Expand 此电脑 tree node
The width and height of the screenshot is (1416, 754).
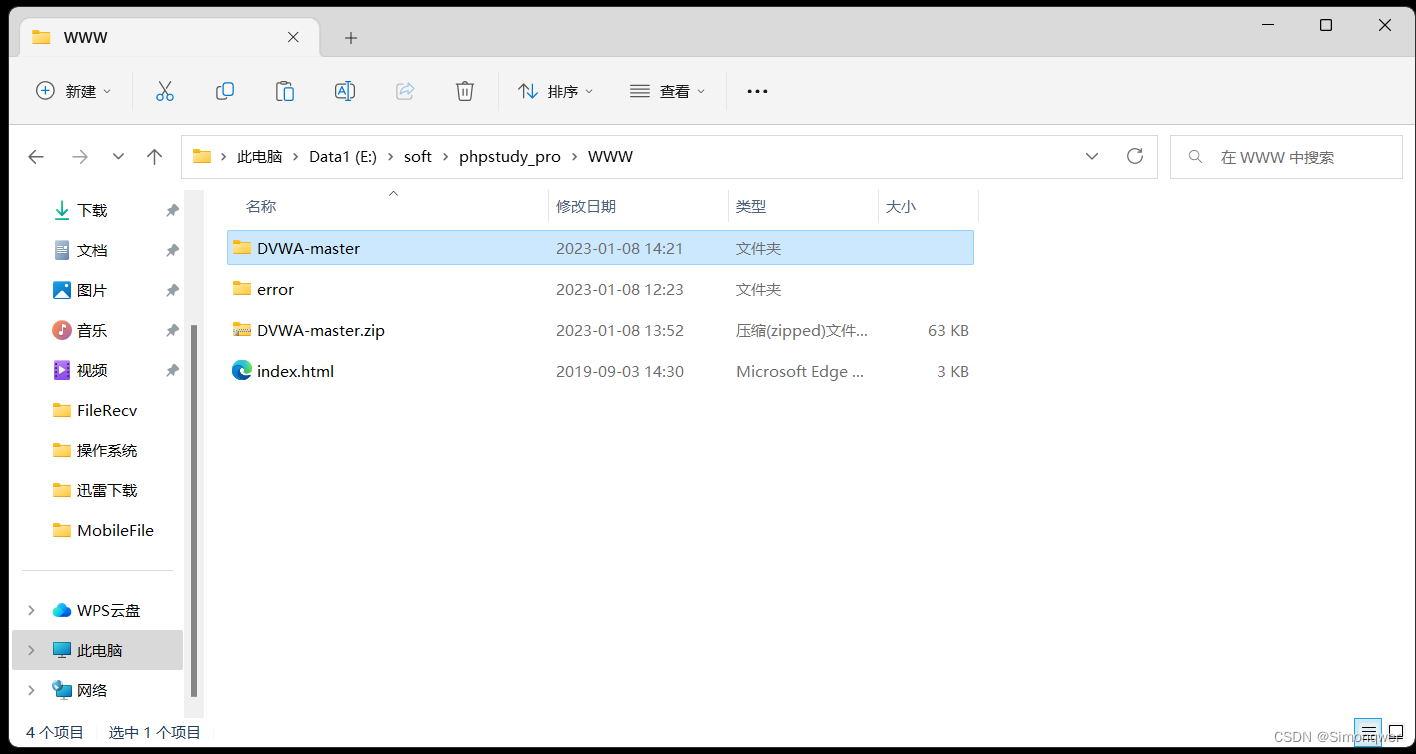click(31, 650)
